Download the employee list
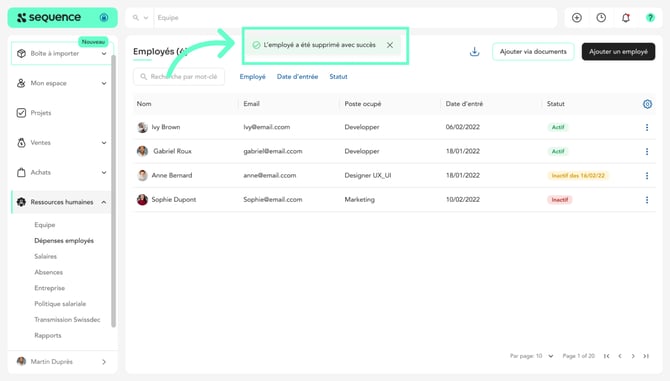 tap(474, 52)
